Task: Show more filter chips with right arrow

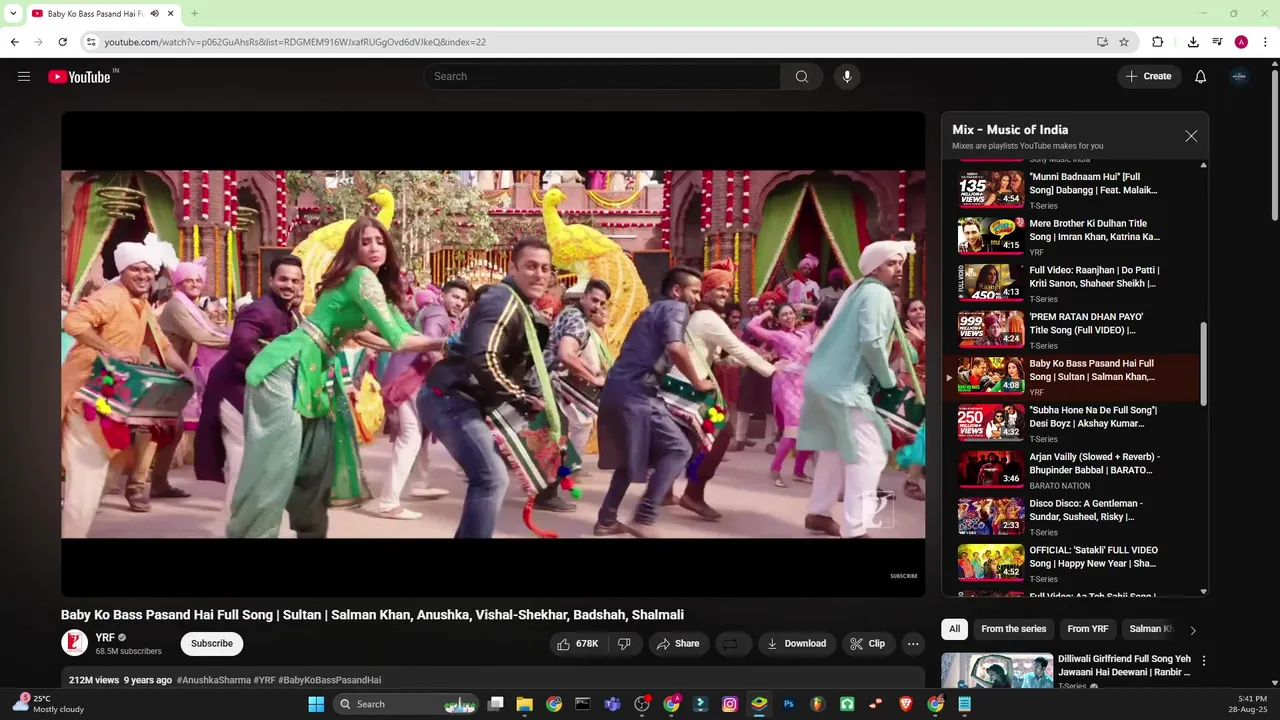Action: tap(1192, 630)
